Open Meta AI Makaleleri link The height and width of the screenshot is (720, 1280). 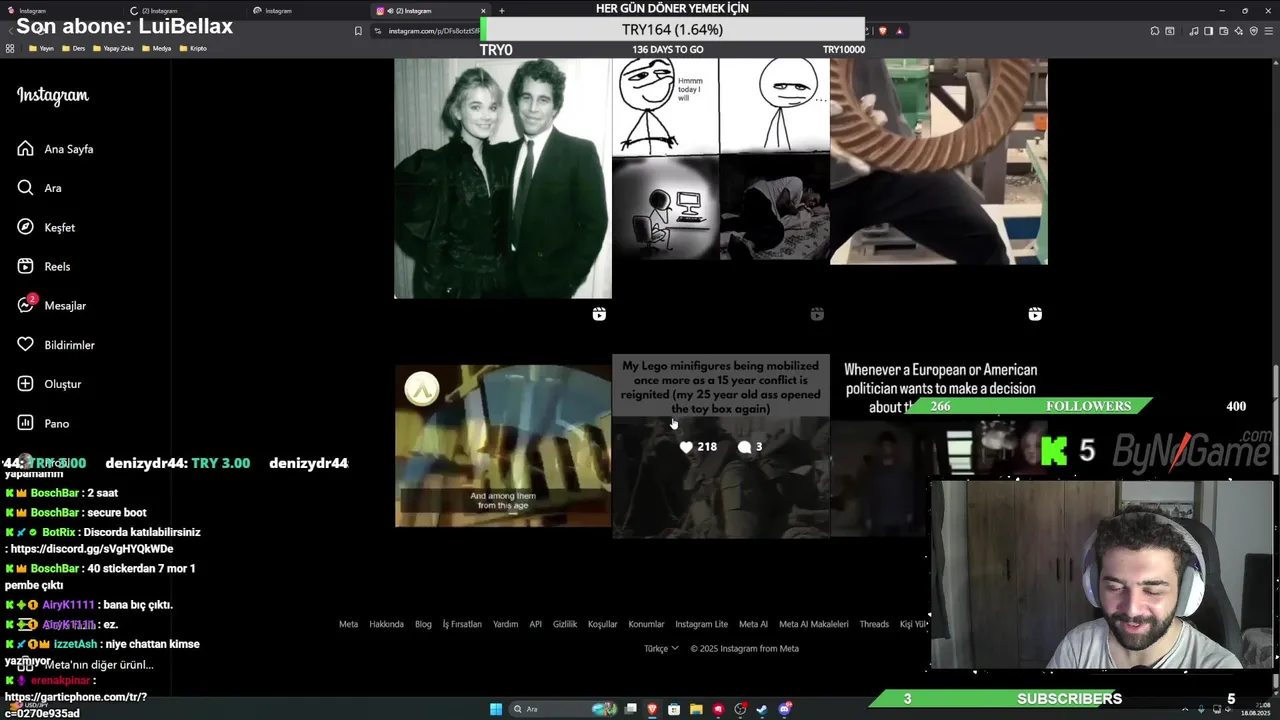813,624
